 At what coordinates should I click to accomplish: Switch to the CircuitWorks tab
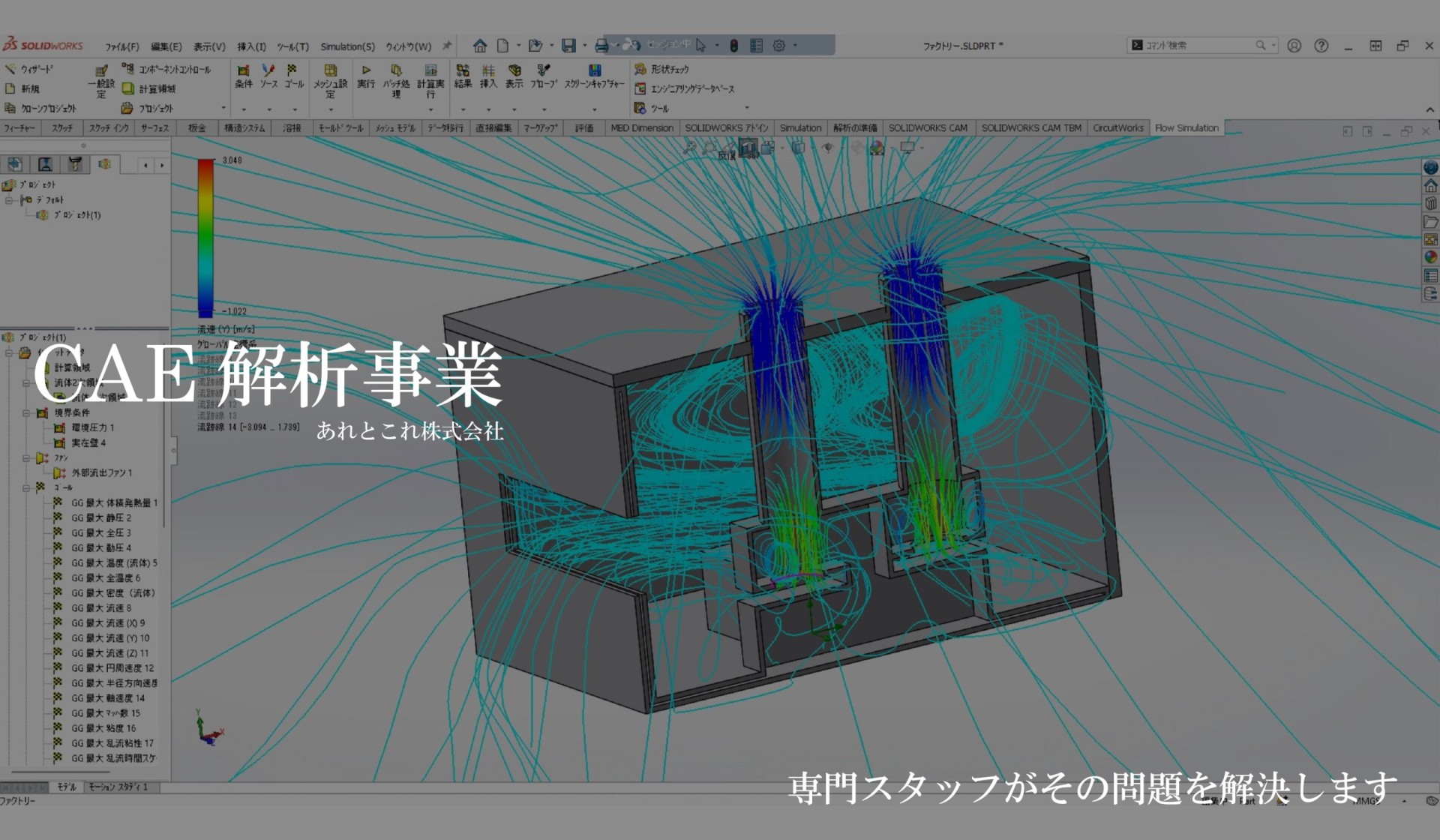tap(1118, 128)
